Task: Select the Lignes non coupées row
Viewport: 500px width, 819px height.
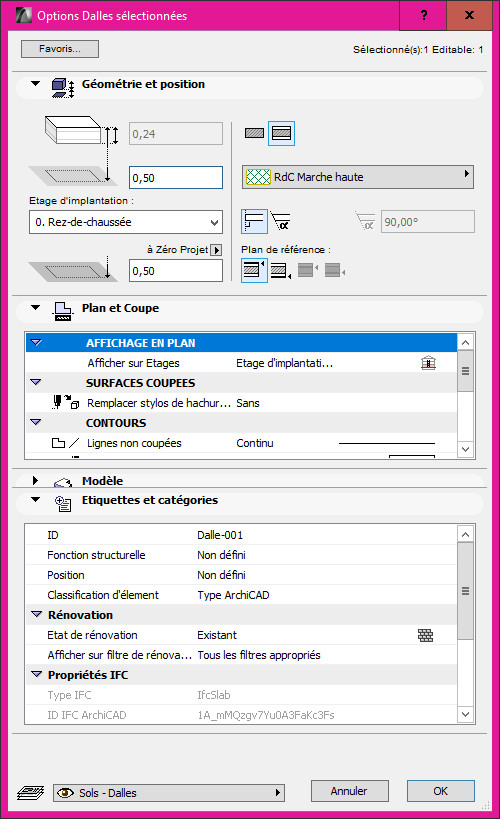Action: 241,443
